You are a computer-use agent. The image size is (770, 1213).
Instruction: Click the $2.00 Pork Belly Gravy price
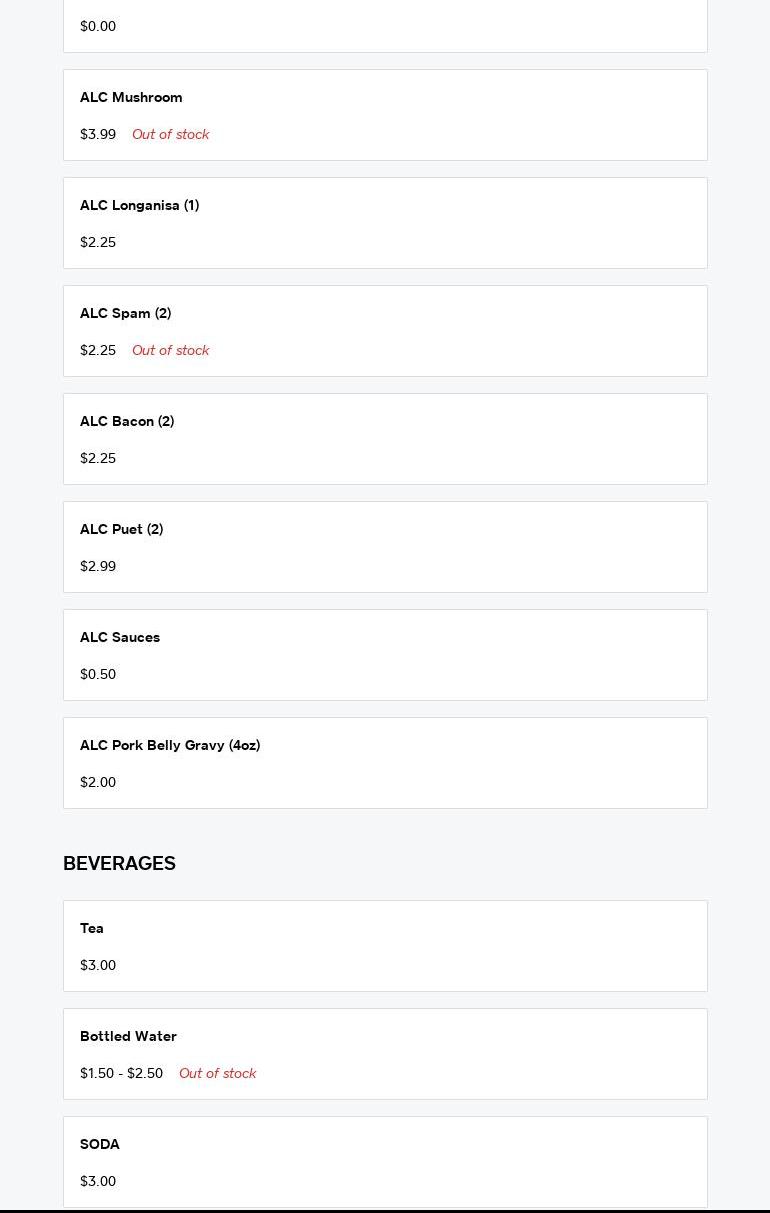point(98,783)
